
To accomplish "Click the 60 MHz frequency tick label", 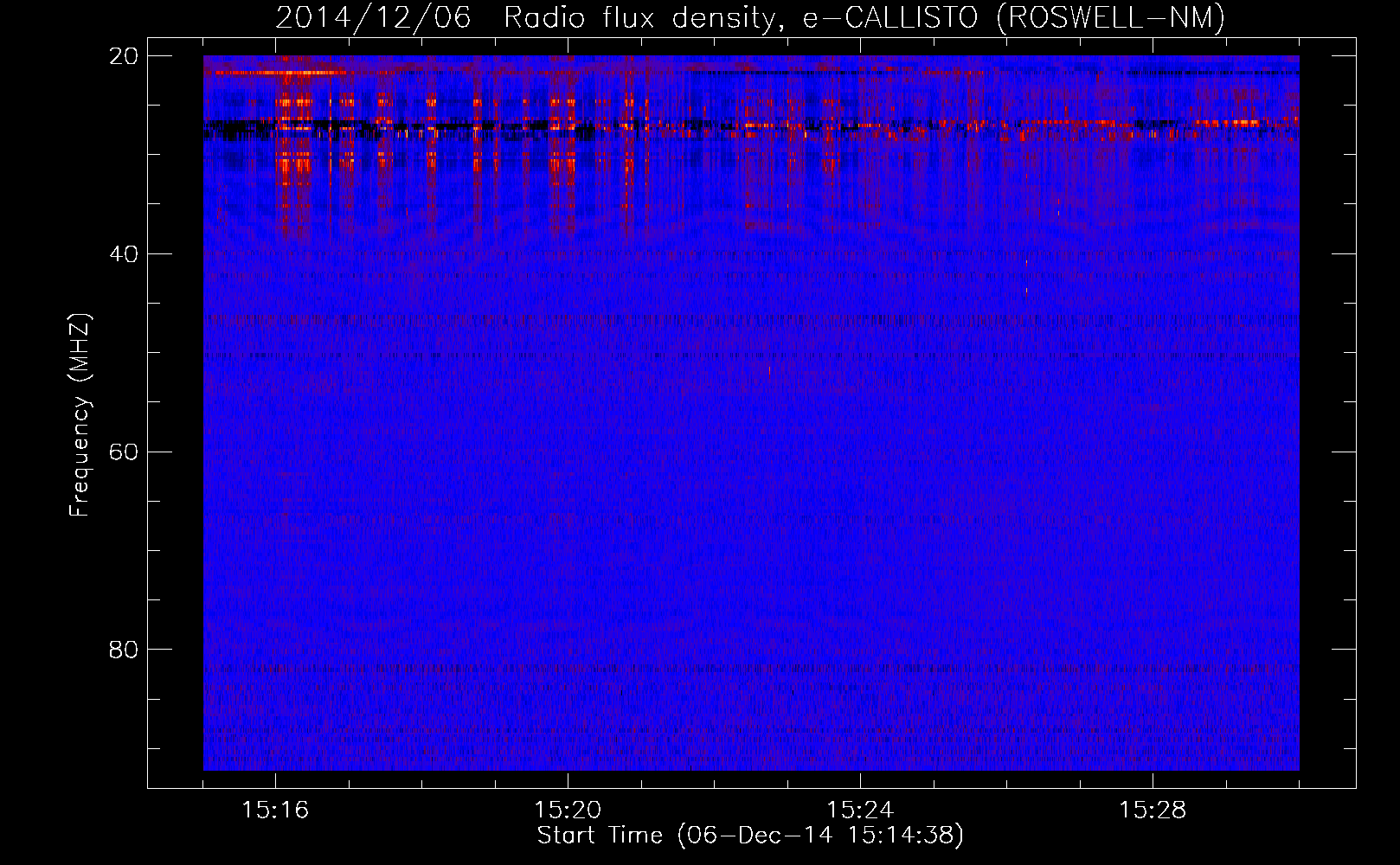I will (x=124, y=452).
